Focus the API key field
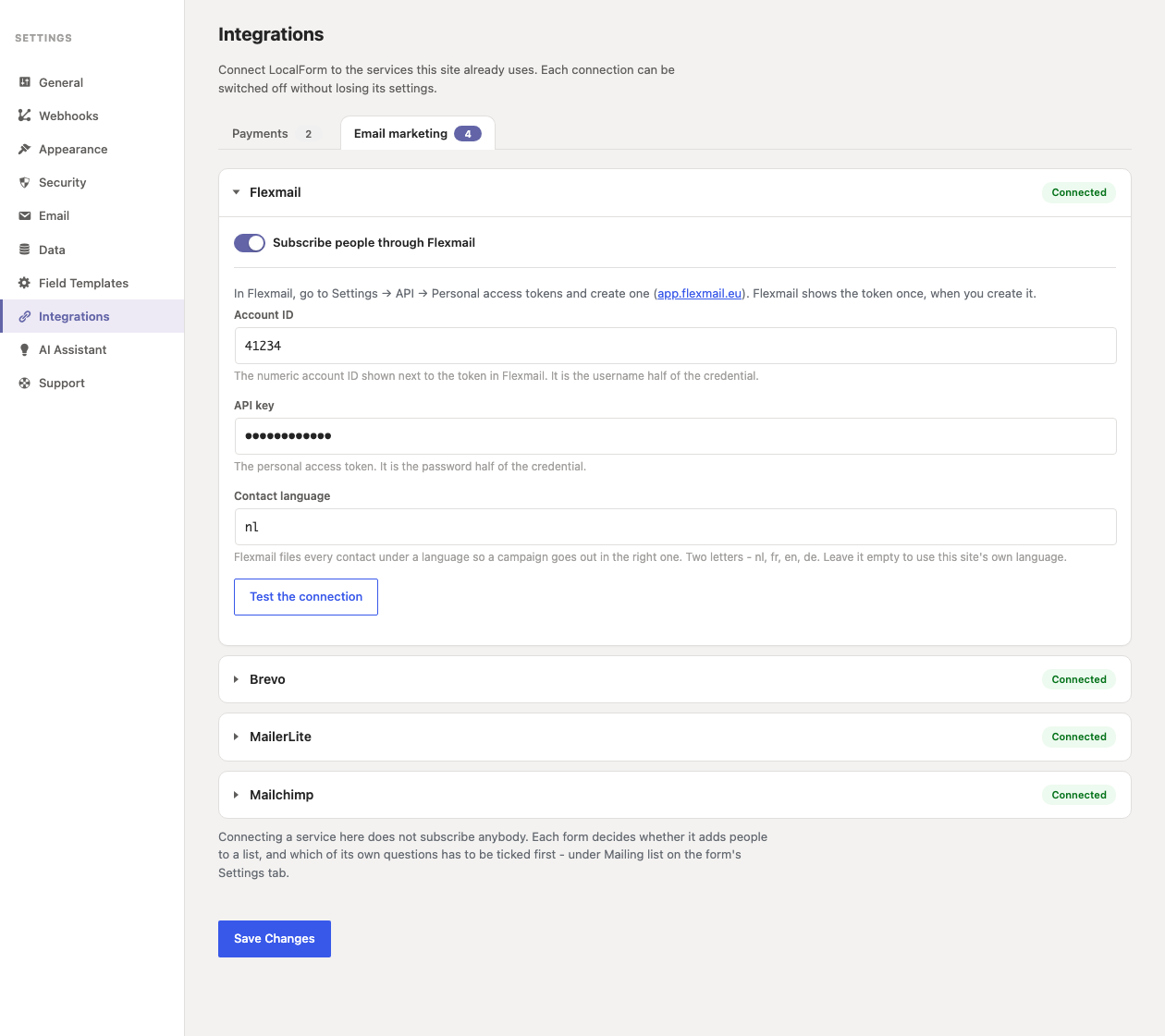The height and width of the screenshot is (1036, 1165). click(675, 436)
